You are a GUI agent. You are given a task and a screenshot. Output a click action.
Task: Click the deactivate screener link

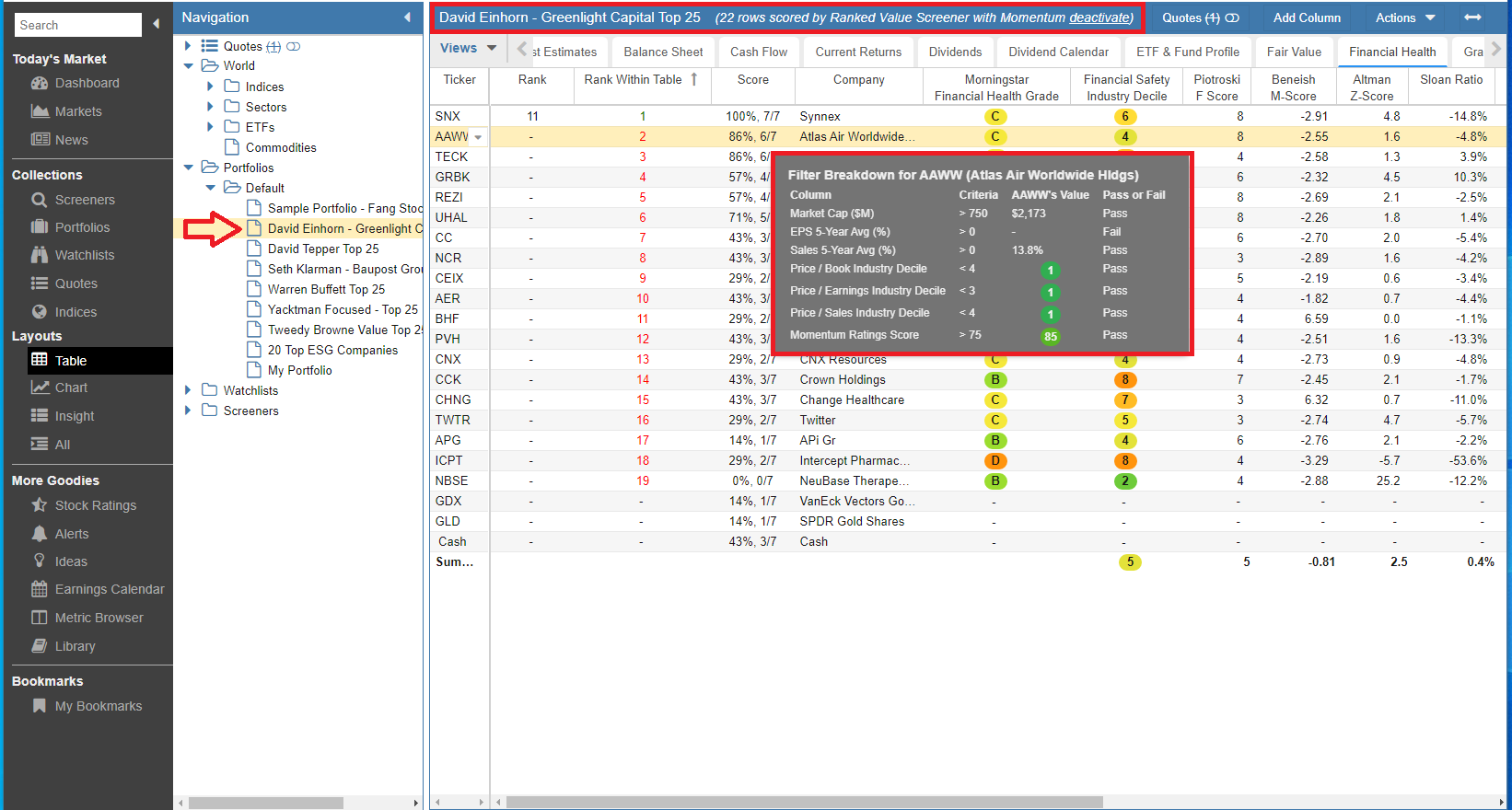click(x=1099, y=17)
